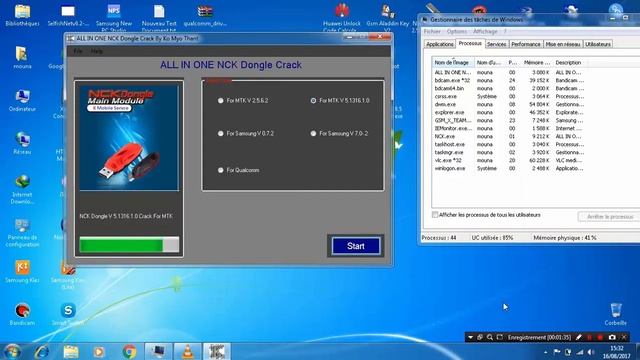Switch to NCK Dongle Crack taskbar button
The width and height of the screenshot is (640, 360).
(x=217, y=351)
